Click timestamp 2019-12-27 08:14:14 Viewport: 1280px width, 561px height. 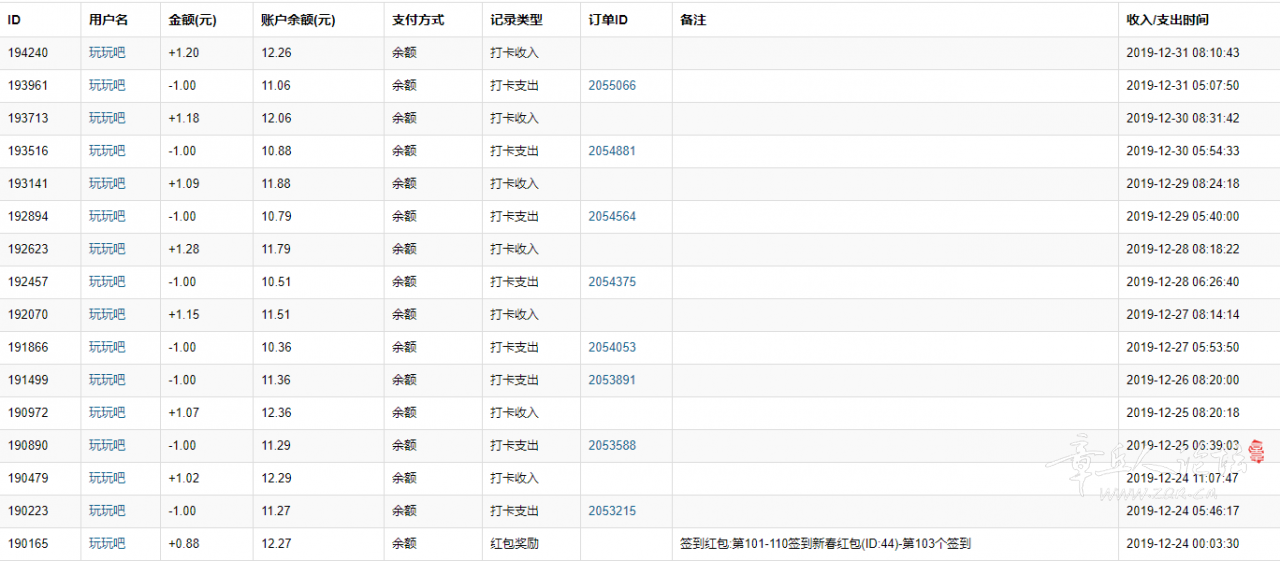[x=1183, y=315]
